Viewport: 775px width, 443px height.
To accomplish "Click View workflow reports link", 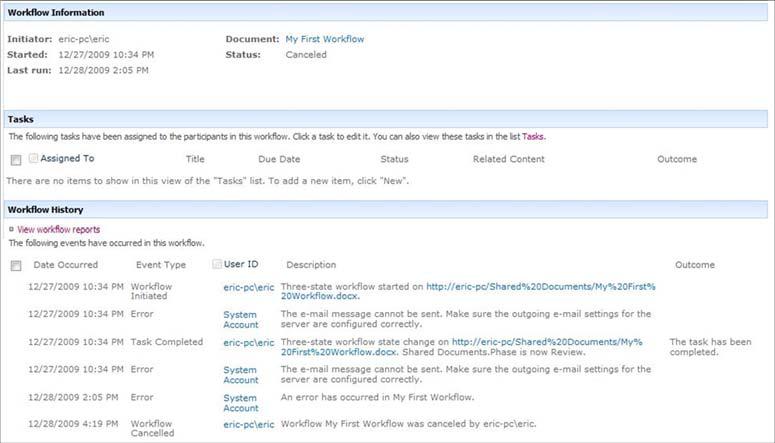I will pyautogui.click(x=58, y=229).
